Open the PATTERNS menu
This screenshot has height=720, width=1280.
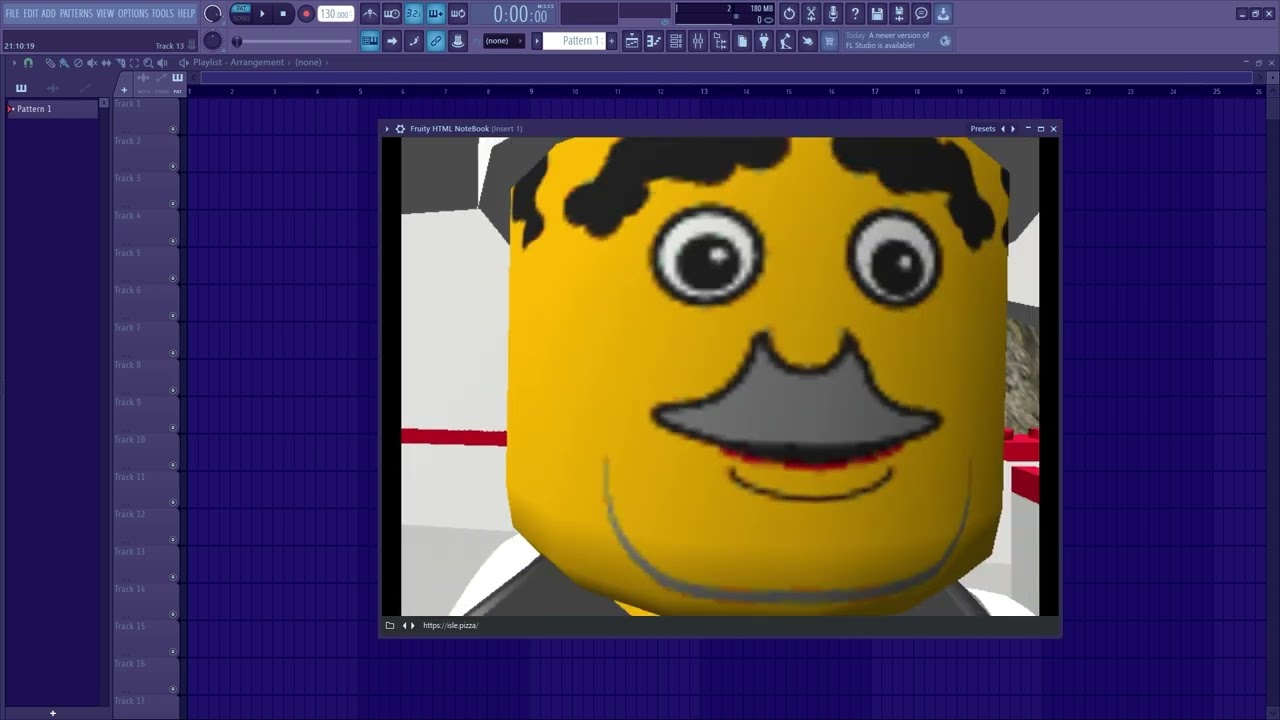76,13
